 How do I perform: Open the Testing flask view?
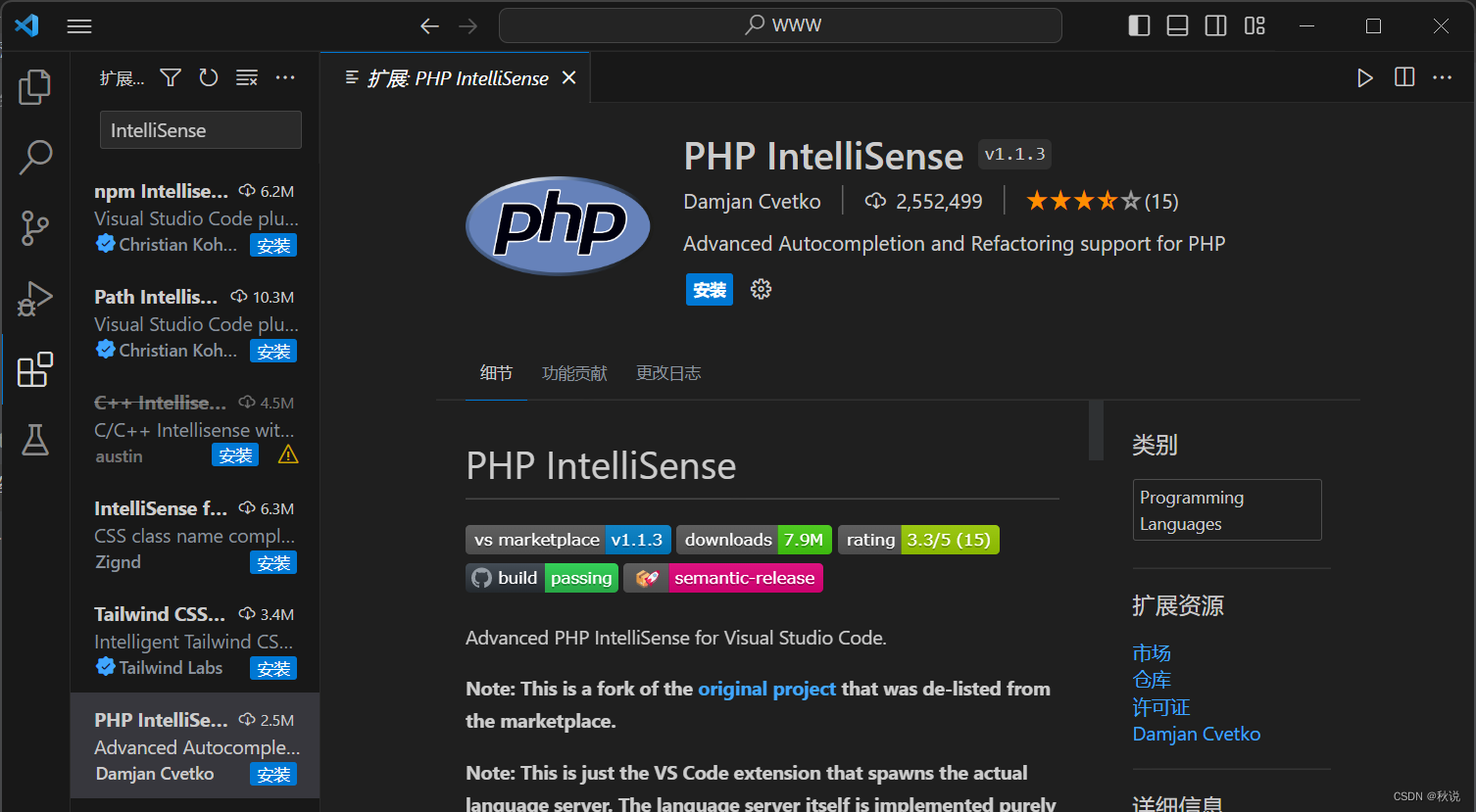click(x=35, y=440)
